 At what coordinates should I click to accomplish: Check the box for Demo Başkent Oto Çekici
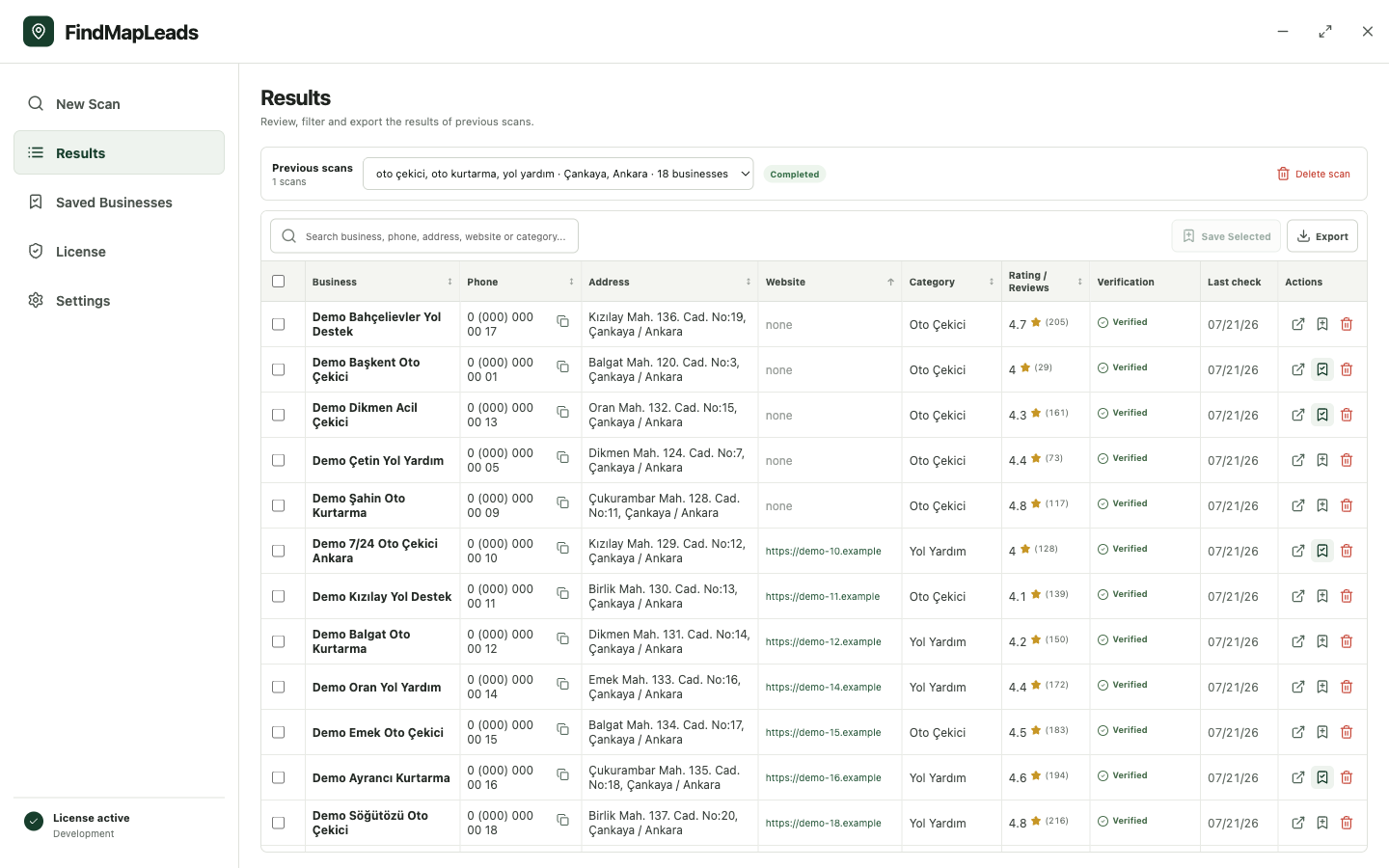pos(279,369)
